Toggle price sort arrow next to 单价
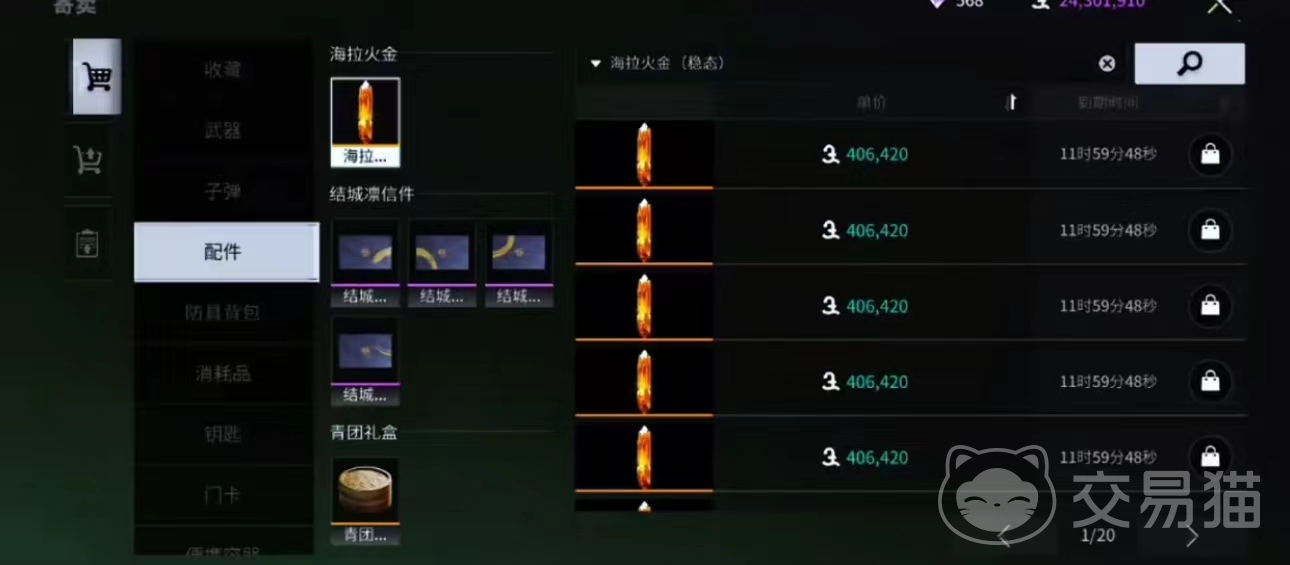The width and height of the screenshot is (1290, 565). pyautogui.click(x=1011, y=102)
